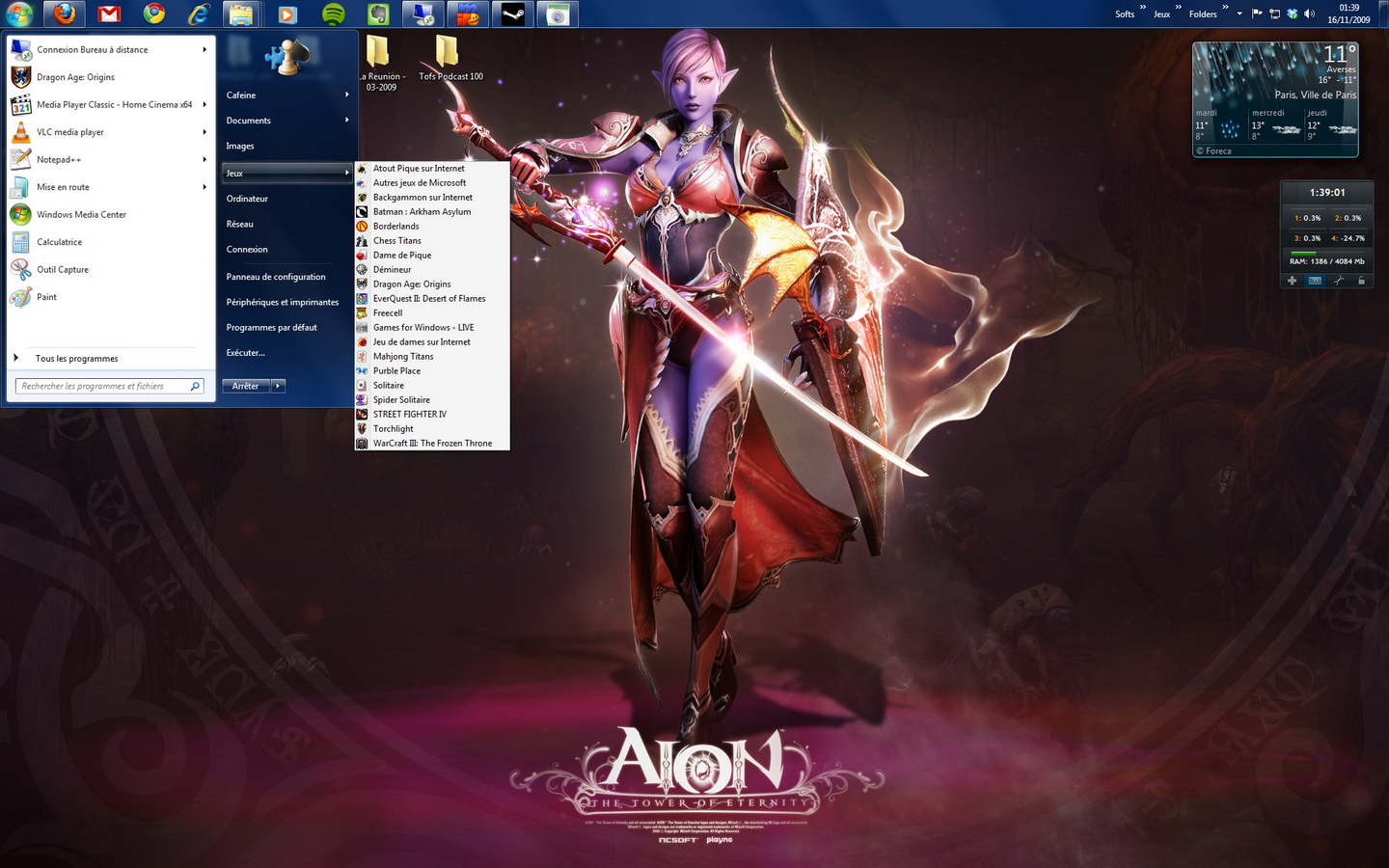
Task: Click the plus icon on the CPU gadget
Action: [1293, 281]
